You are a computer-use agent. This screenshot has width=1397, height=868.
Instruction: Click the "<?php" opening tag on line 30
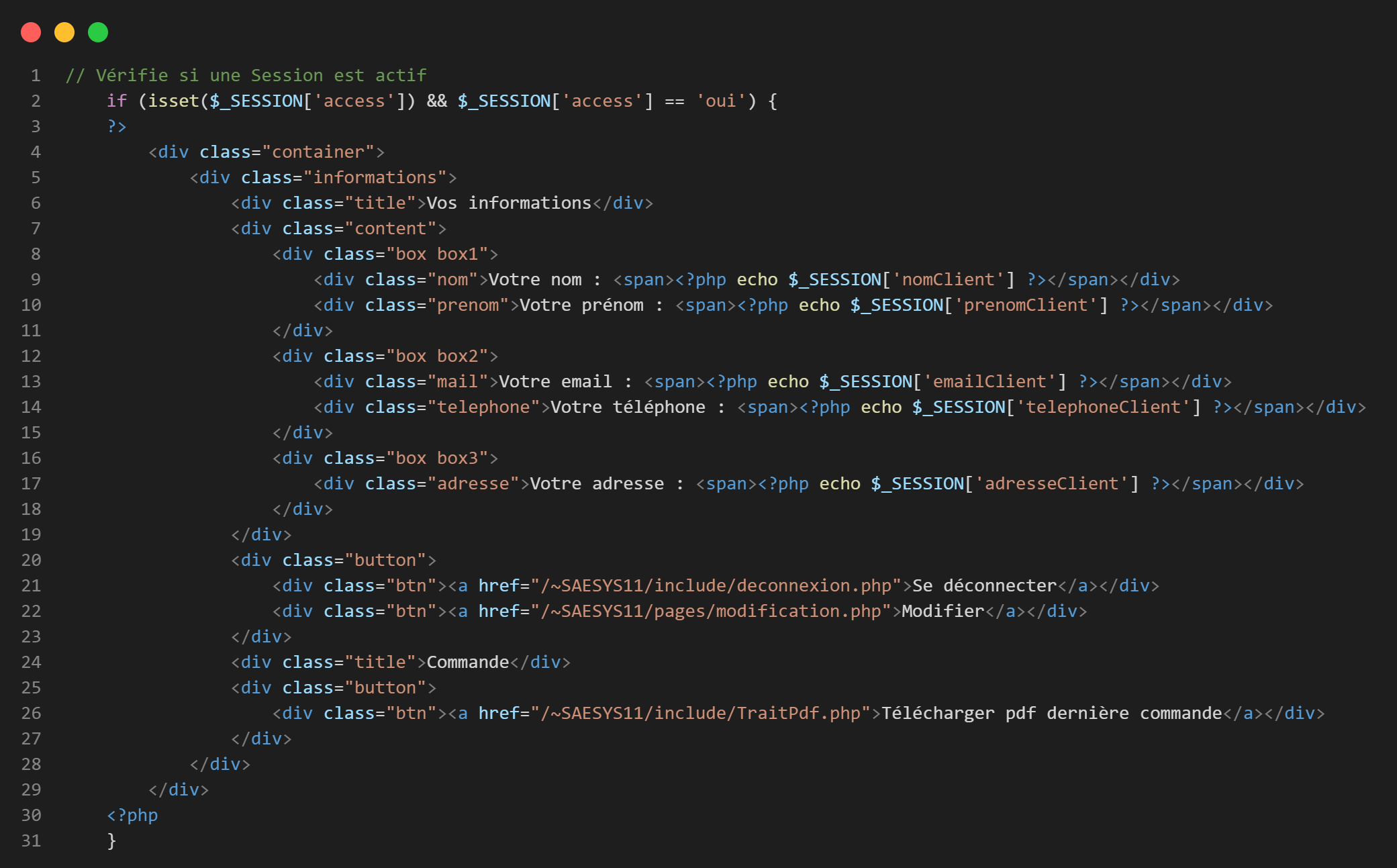click(132, 815)
